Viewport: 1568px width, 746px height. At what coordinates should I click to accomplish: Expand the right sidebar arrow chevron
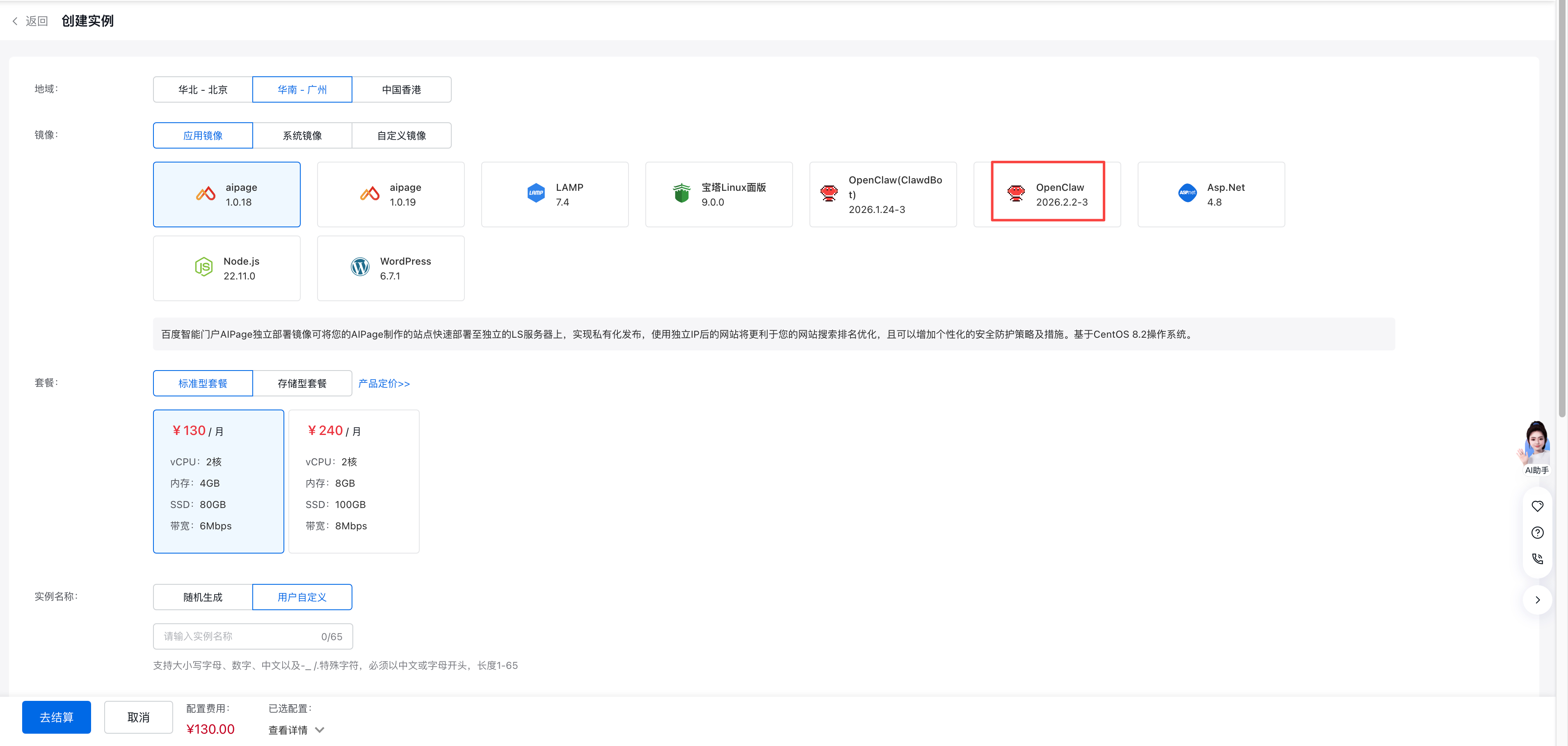click(1537, 600)
